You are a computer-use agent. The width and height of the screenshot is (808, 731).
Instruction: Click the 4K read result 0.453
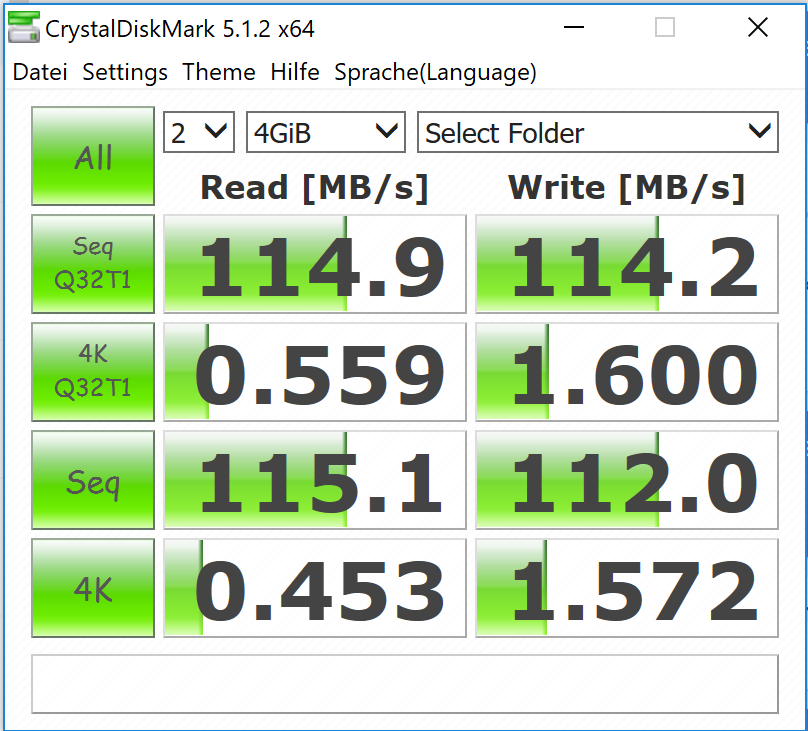point(315,588)
